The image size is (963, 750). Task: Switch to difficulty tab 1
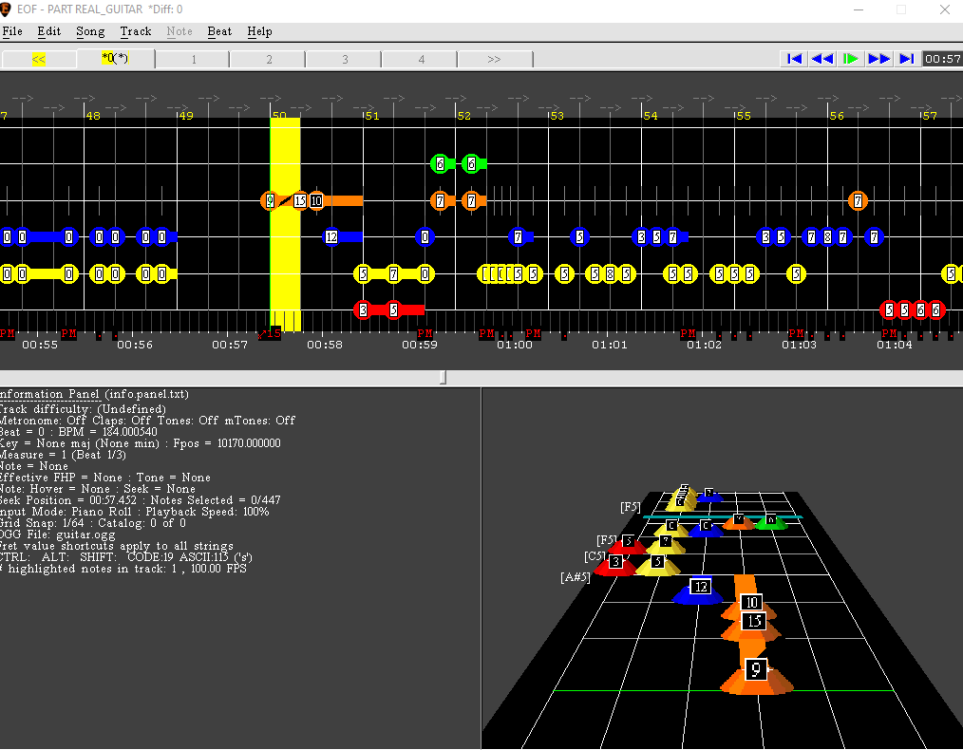pyautogui.click(x=193, y=59)
